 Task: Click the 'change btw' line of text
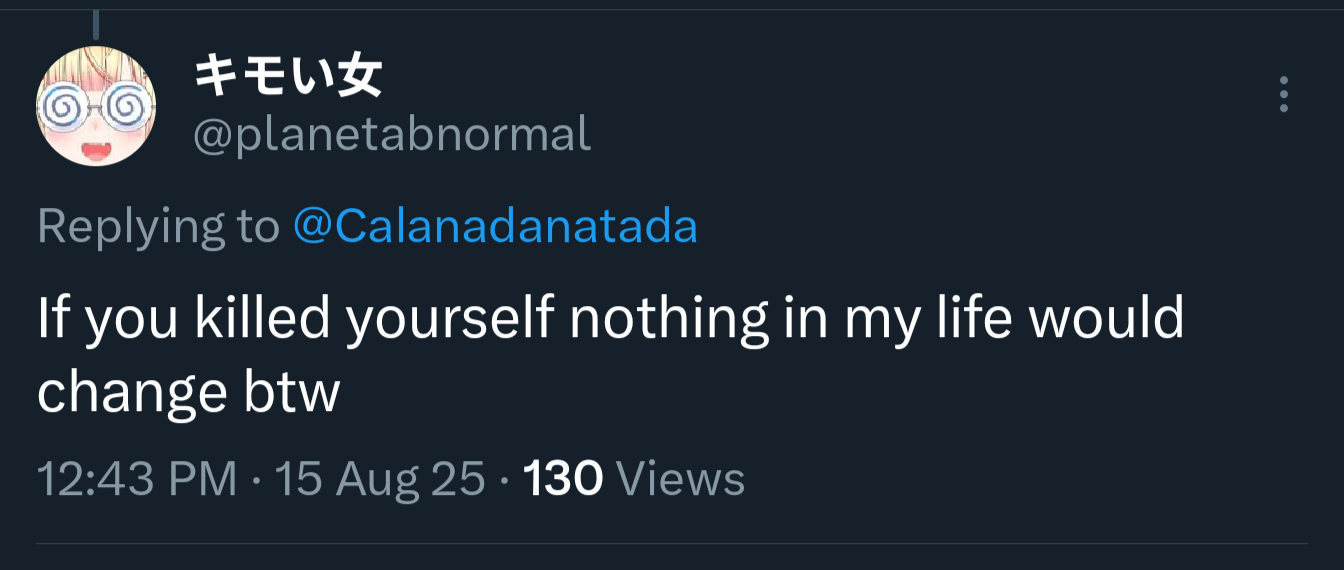pyautogui.click(x=189, y=393)
